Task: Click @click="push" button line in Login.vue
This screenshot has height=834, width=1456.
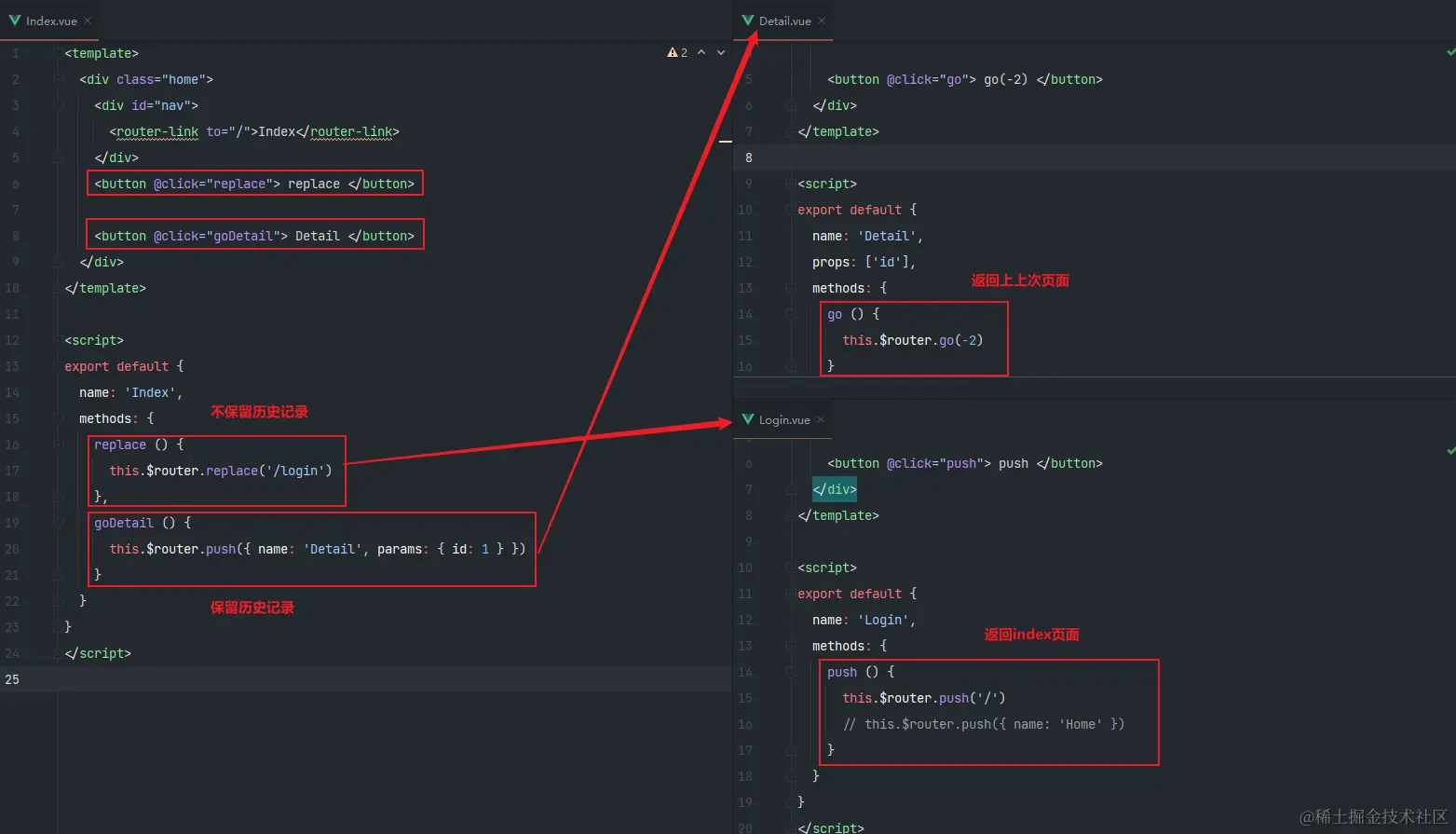Action: click(x=965, y=463)
